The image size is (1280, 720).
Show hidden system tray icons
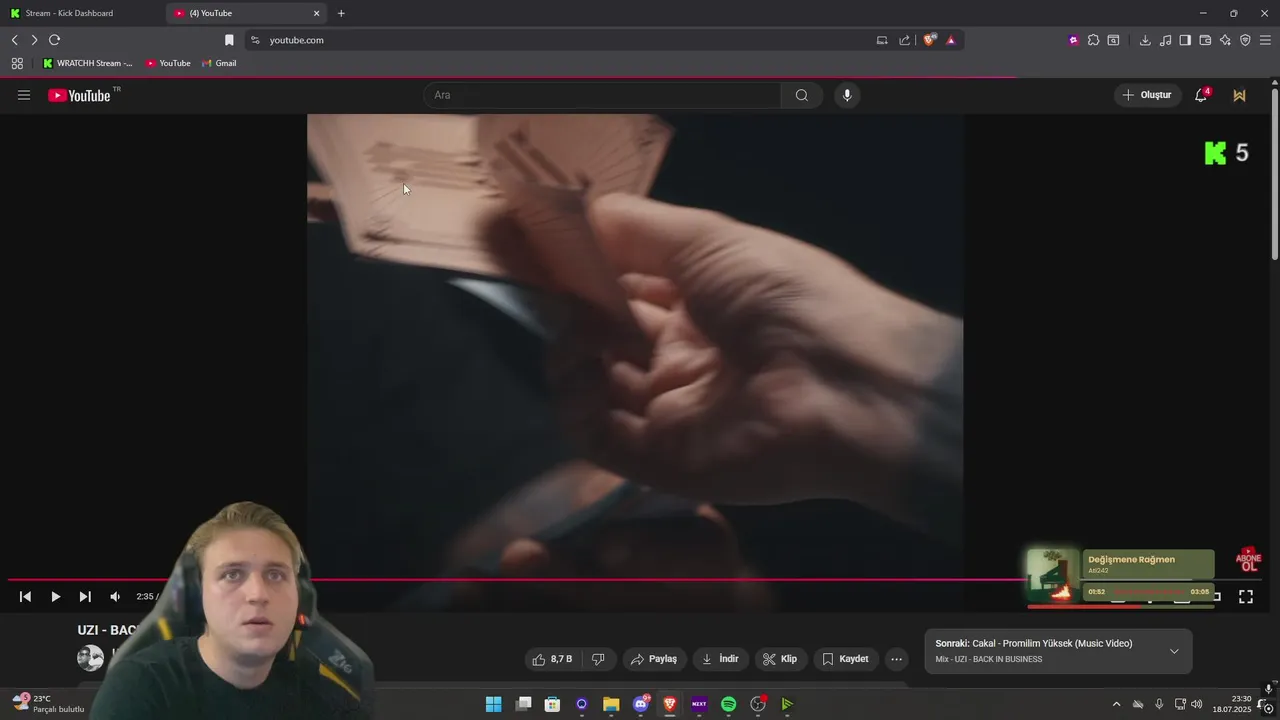(1116, 704)
